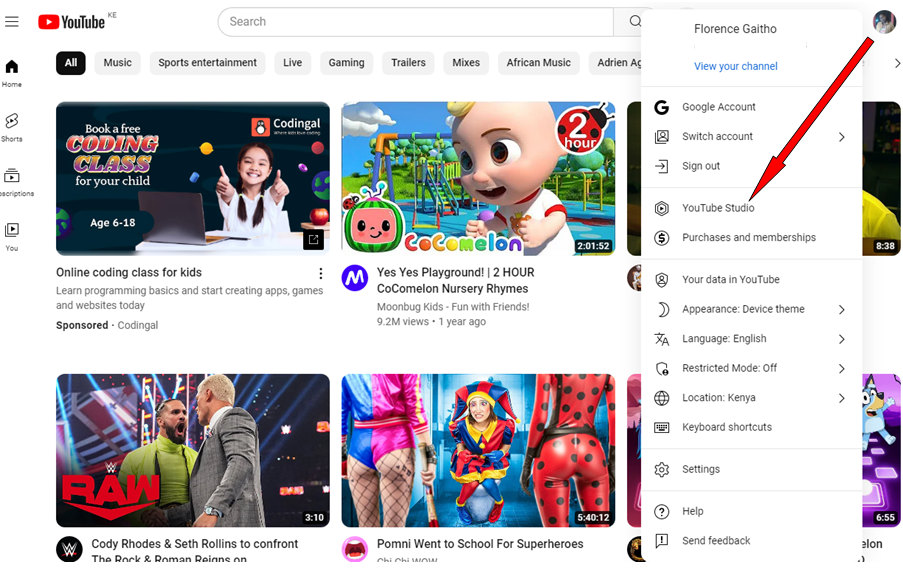Image resolution: width=903 pixels, height=571 pixels.
Task: Click the Google Account G icon
Action: 662,107
